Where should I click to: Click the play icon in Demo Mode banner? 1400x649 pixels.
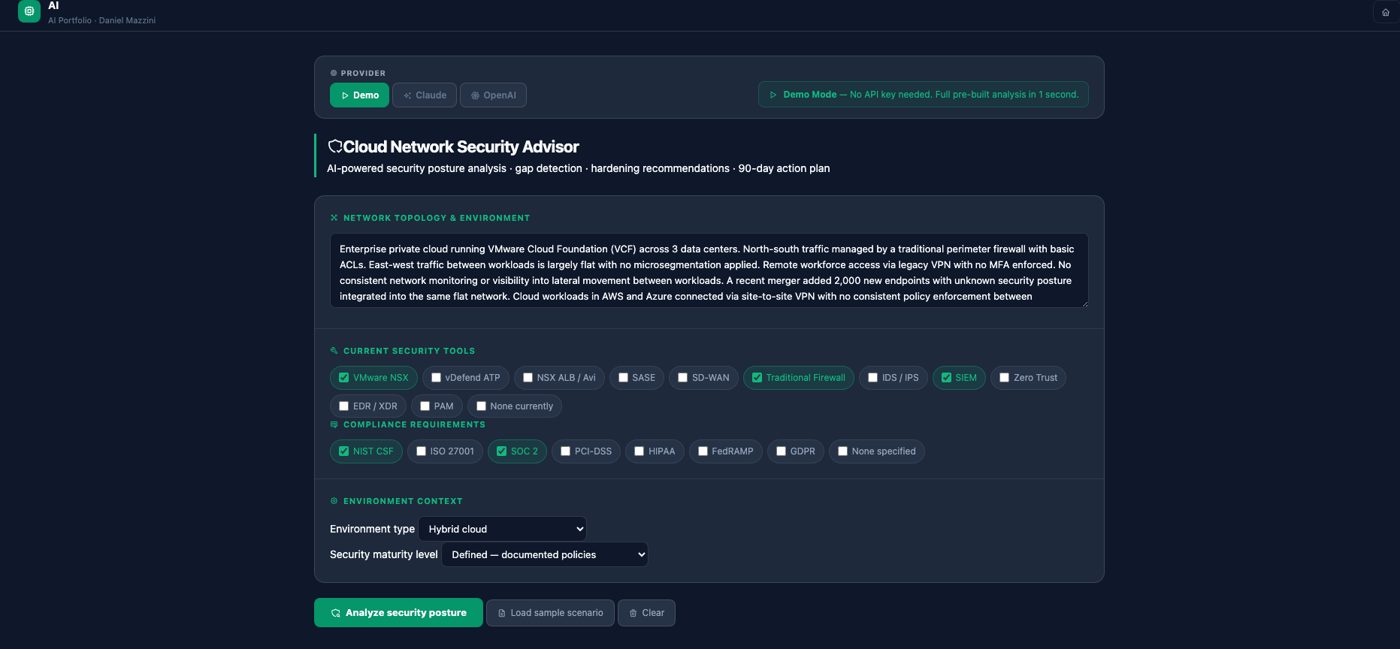click(x=773, y=95)
